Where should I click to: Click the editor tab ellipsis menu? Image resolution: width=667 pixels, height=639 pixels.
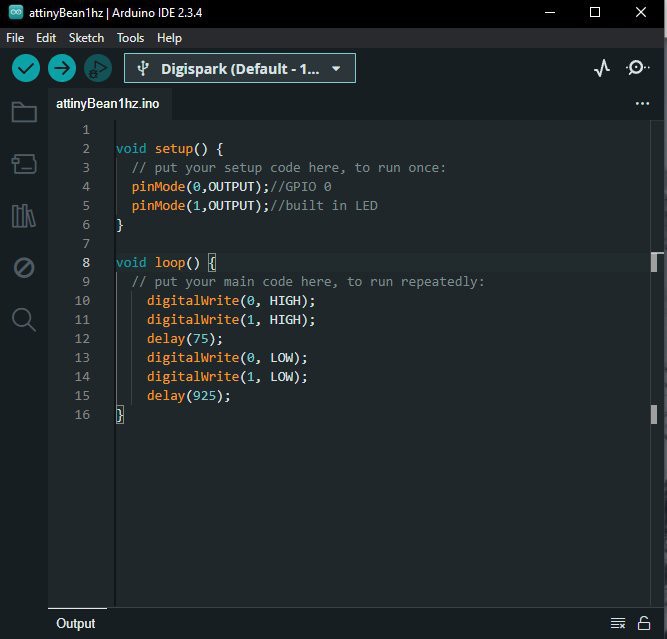tap(642, 103)
